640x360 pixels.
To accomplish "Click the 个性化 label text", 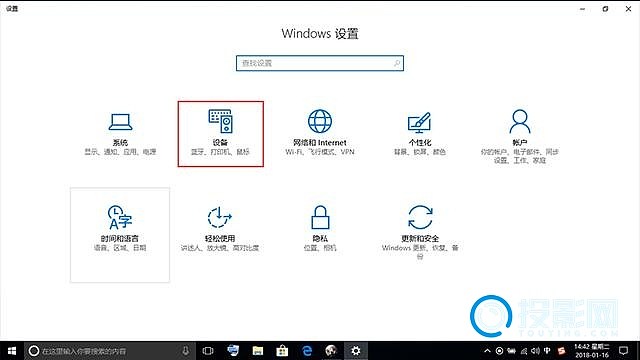I will click(420, 142).
